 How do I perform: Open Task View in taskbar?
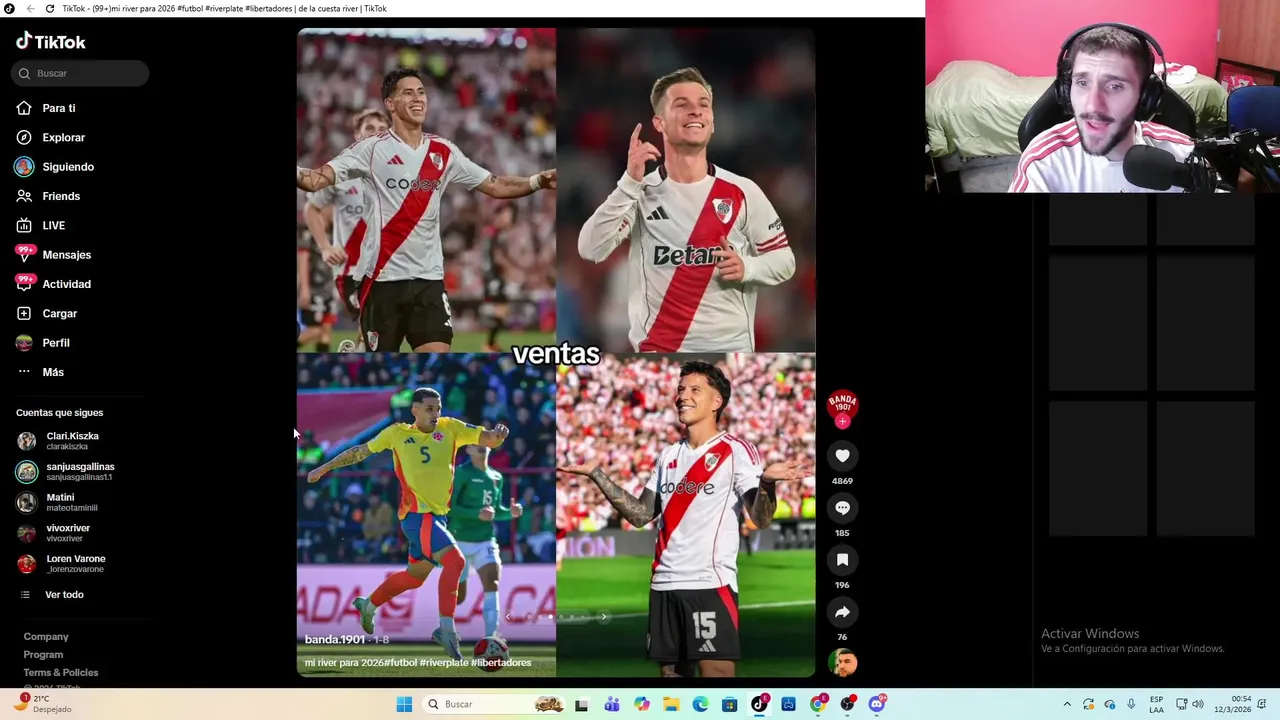[x=582, y=704]
